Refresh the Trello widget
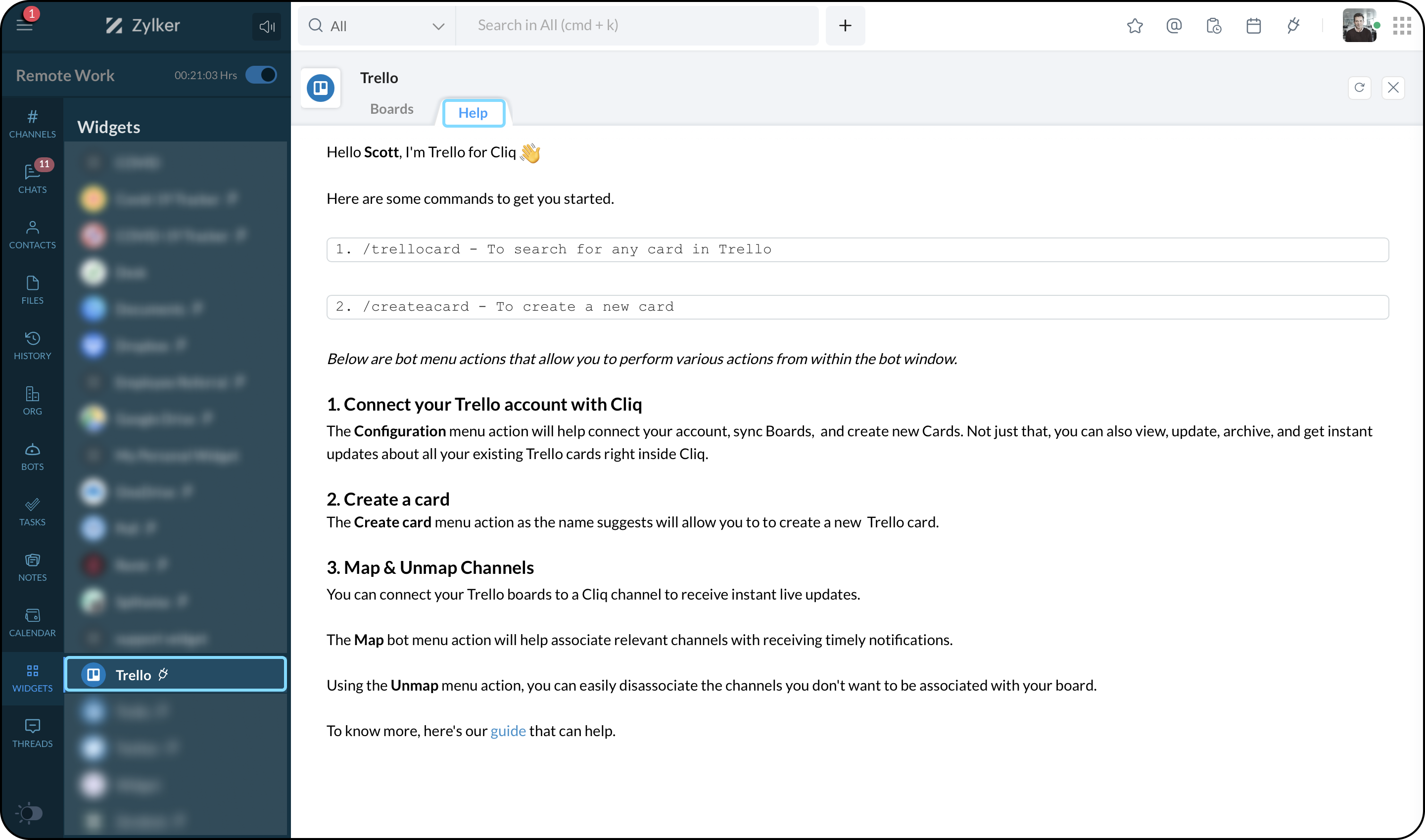 [1359, 88]
